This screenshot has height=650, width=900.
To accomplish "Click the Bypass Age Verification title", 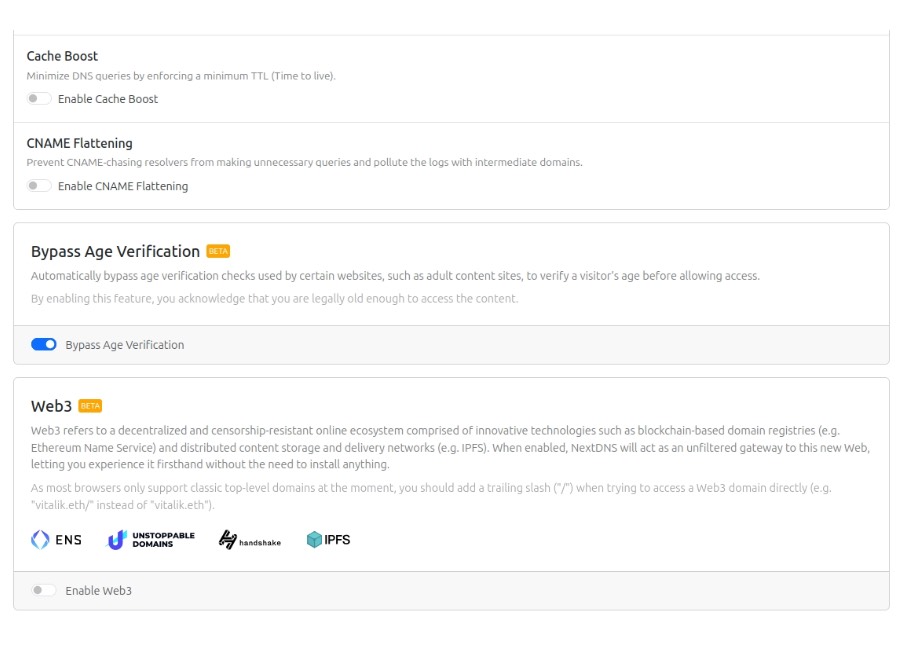I will (x=115, y=252).
